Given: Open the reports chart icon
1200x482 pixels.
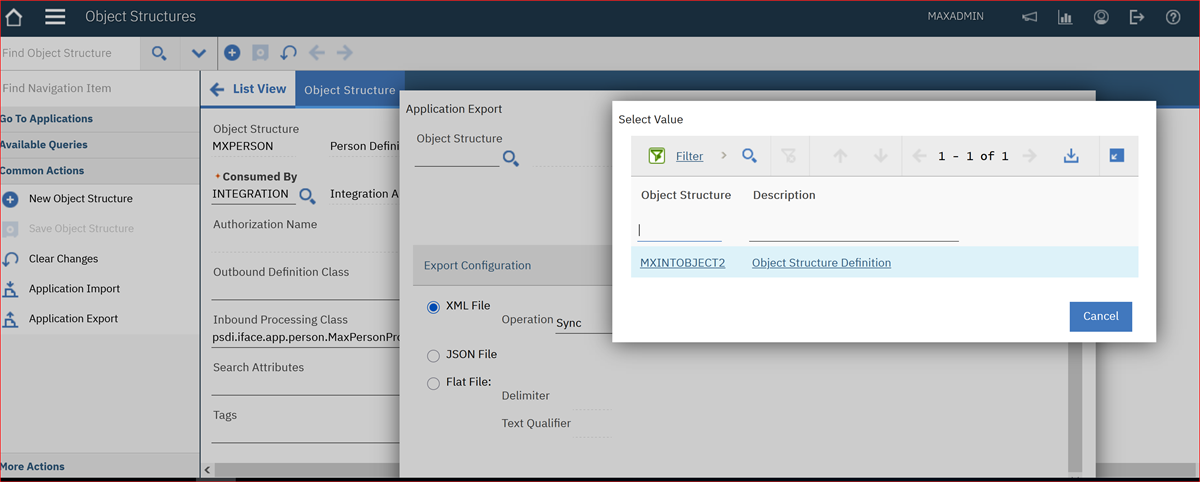Looking at the screenshot, I should tap(1065, 17).
